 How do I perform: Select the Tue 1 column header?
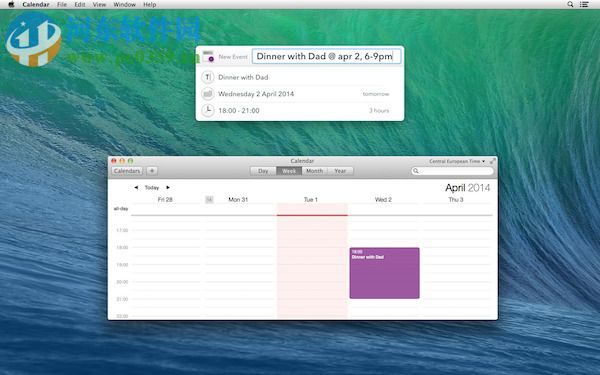tap(311, 200)
